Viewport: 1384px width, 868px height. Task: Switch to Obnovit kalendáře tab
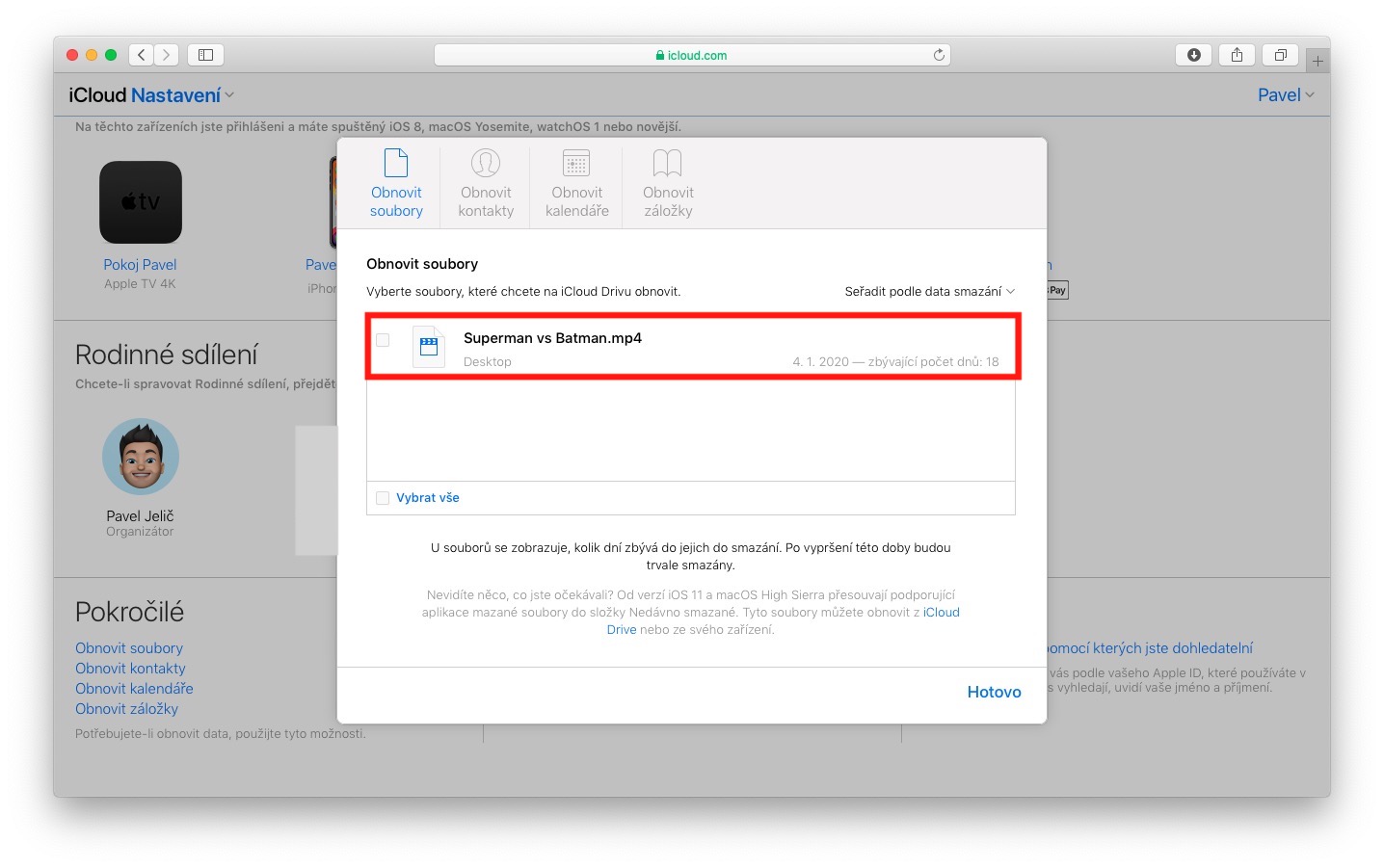coord(576,183)
